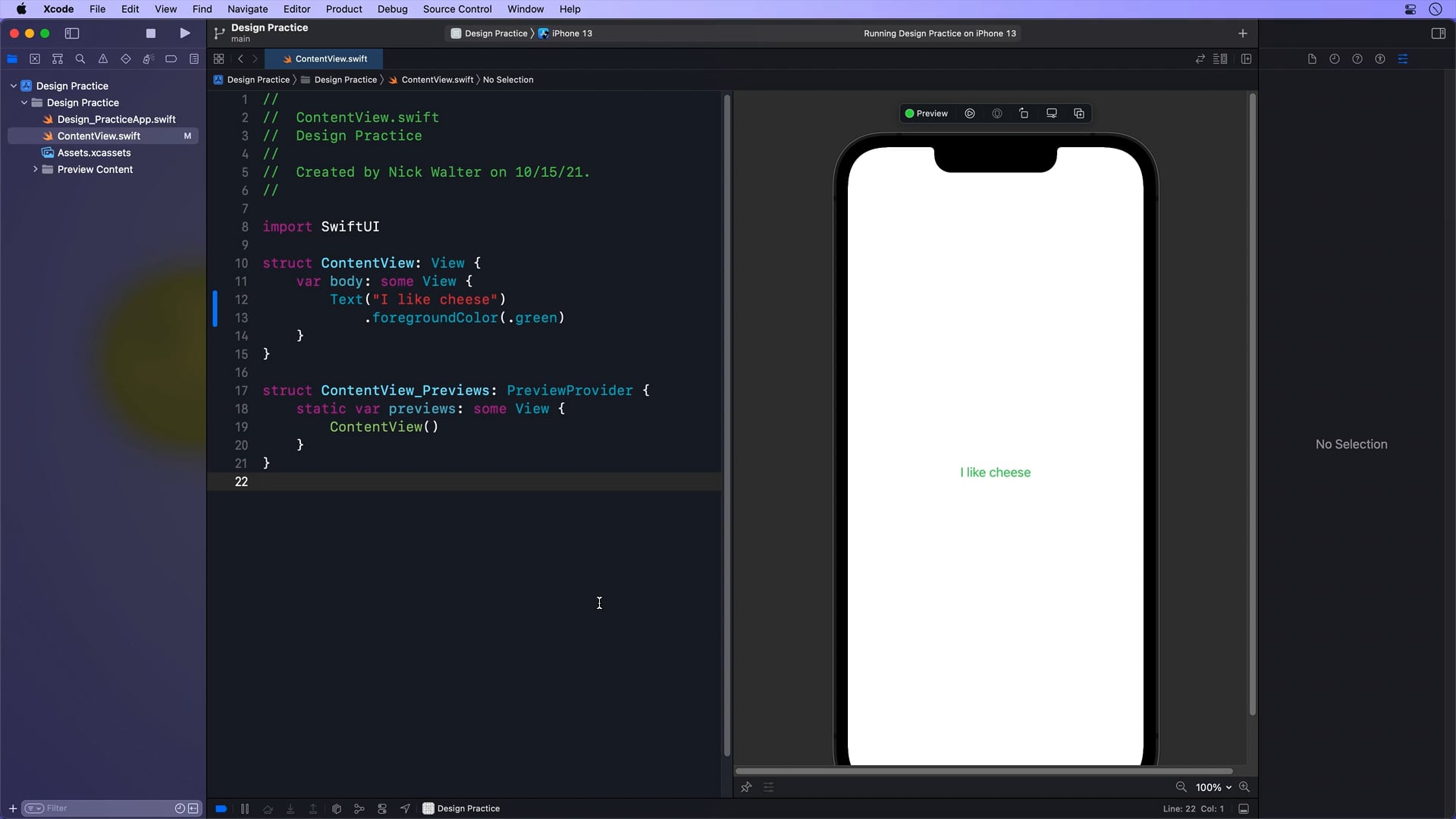
Task: Click the Preview live status button
Action: tap(926, 114)
